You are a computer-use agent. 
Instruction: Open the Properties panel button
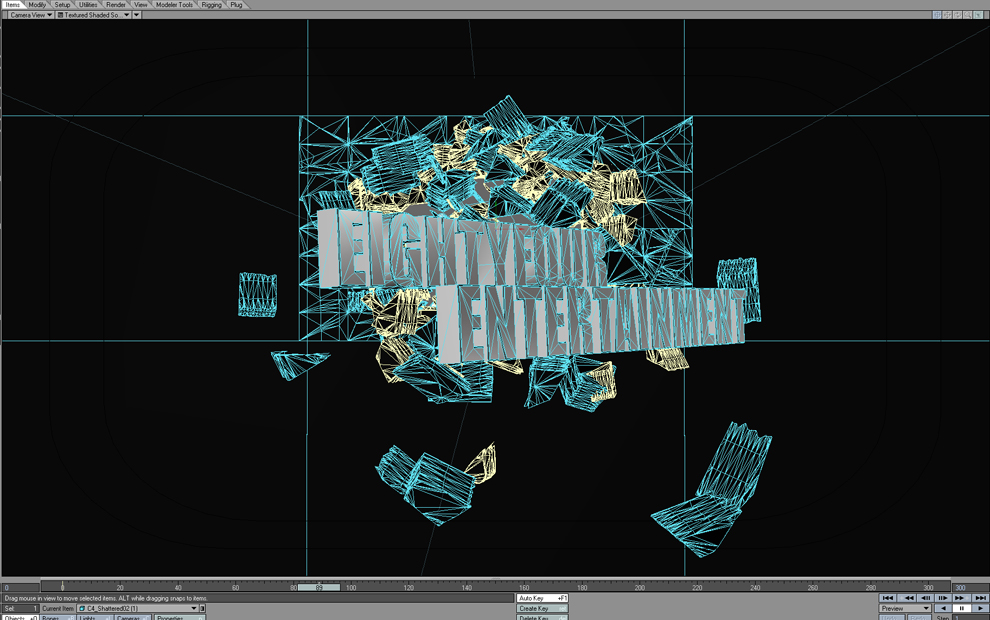tap(179, 617)
